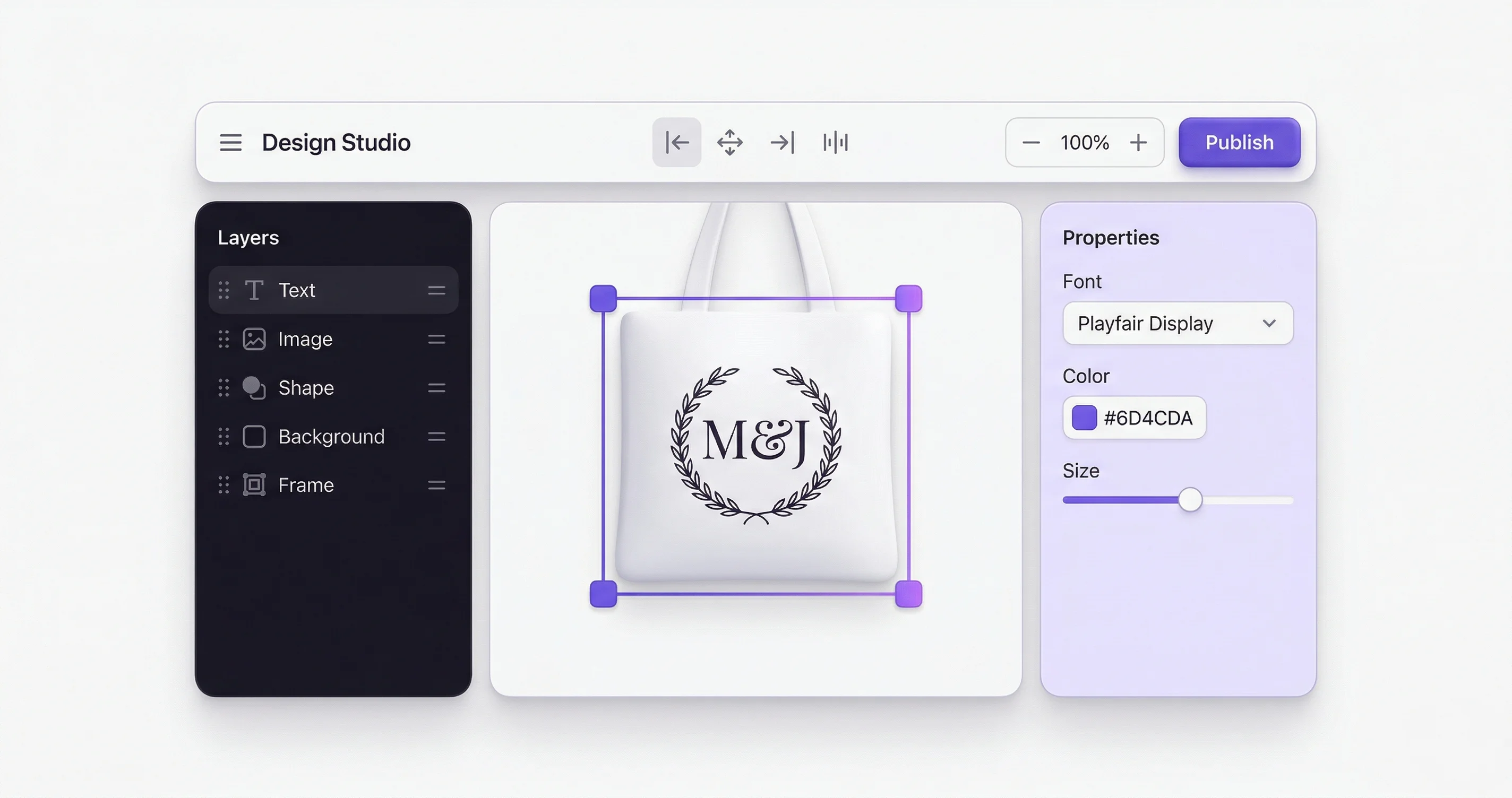Open the Image layer options menu
The image size is (1512, 798).
(x=437, y=339)
